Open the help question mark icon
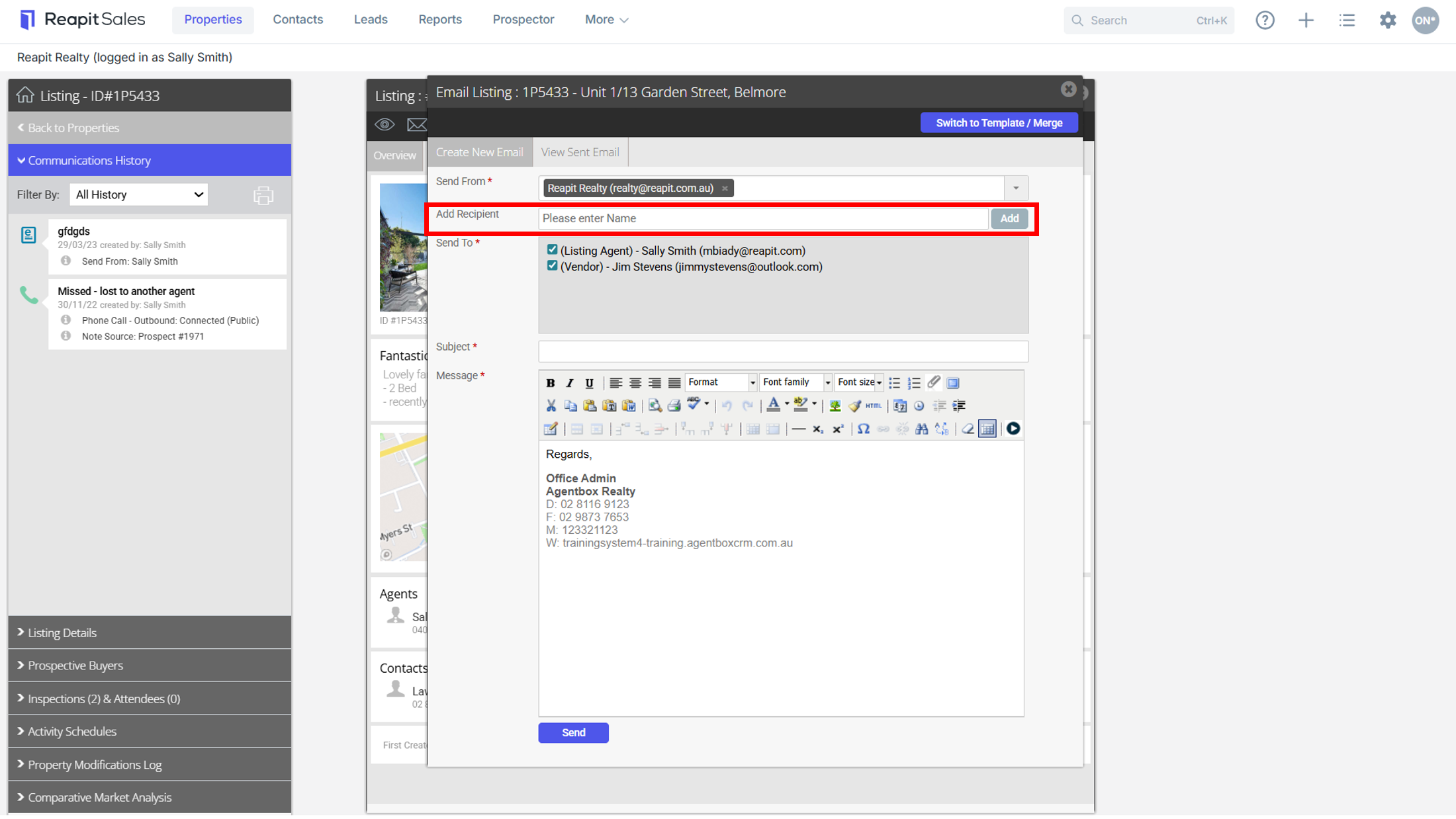This screenshot has height=819, width=1456. 1265,20
